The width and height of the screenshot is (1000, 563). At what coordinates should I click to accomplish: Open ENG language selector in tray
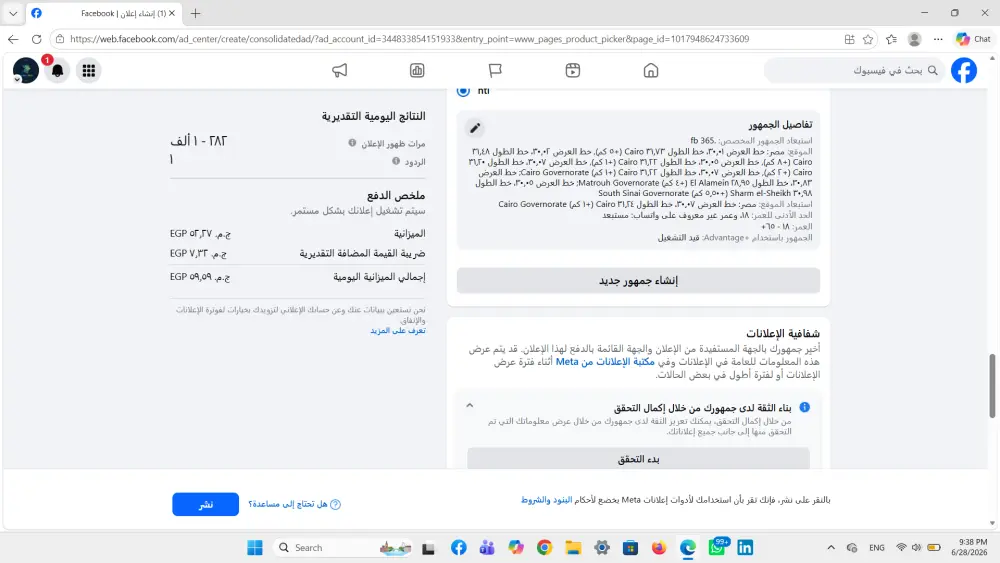pyautogui.click(x=877, y=548)
